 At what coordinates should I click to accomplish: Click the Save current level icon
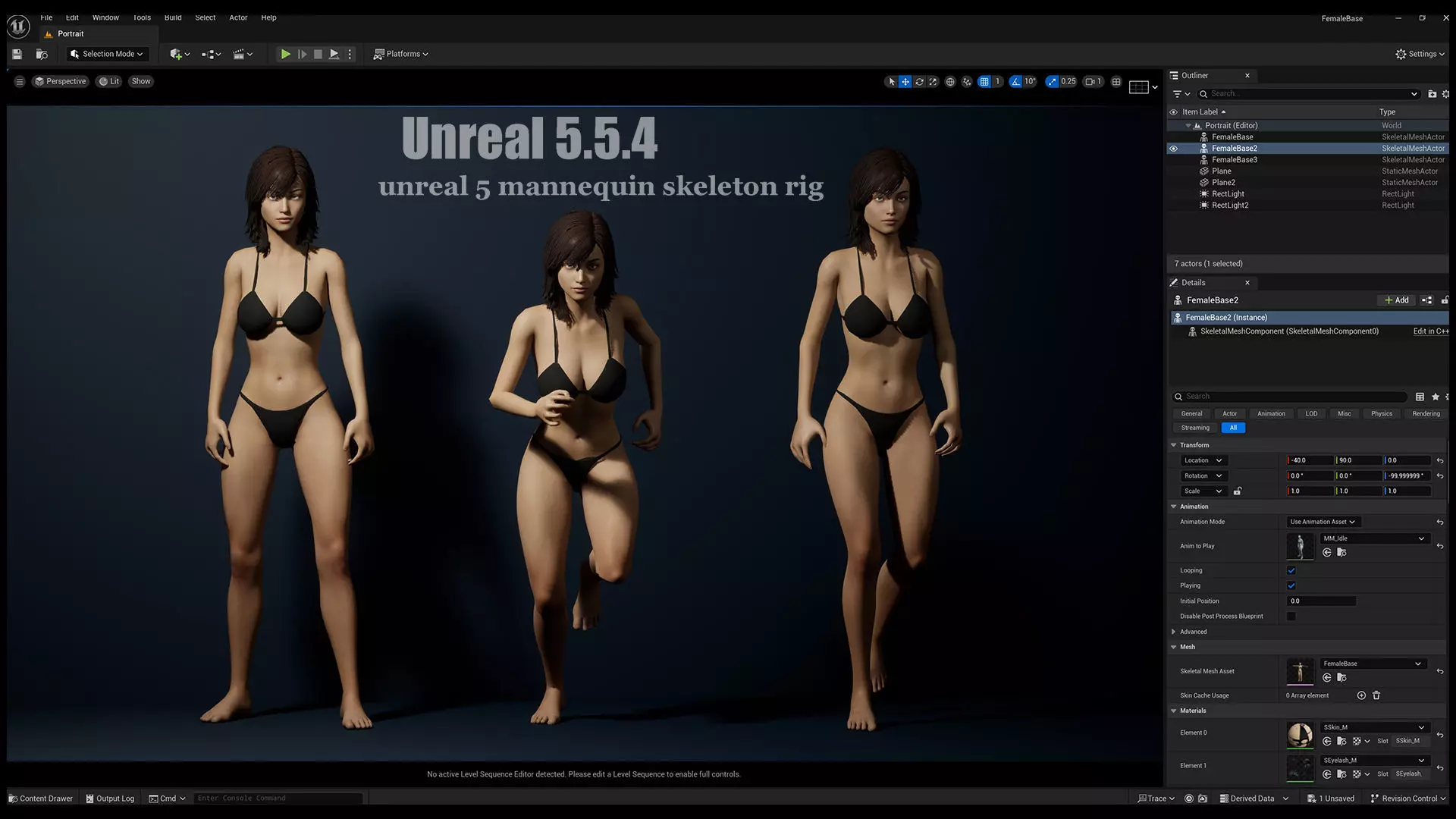pos(17,54)
